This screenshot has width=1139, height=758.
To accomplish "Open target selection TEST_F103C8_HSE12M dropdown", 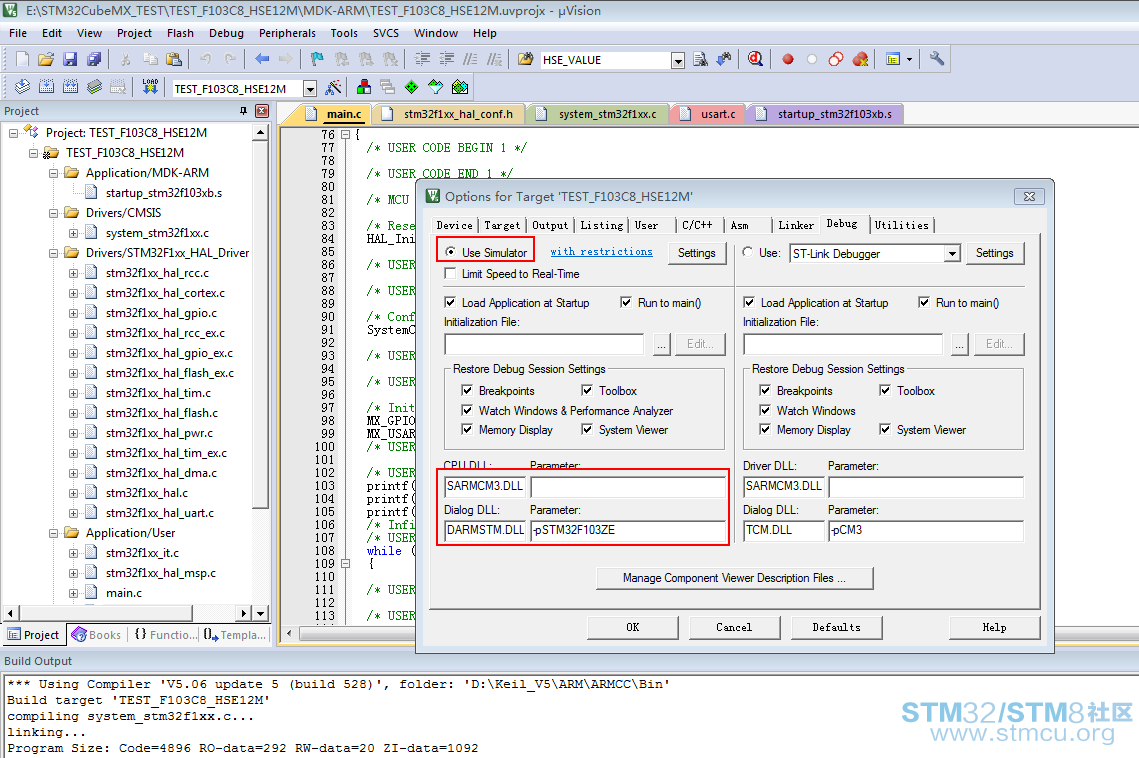I will tap(310, 89).
